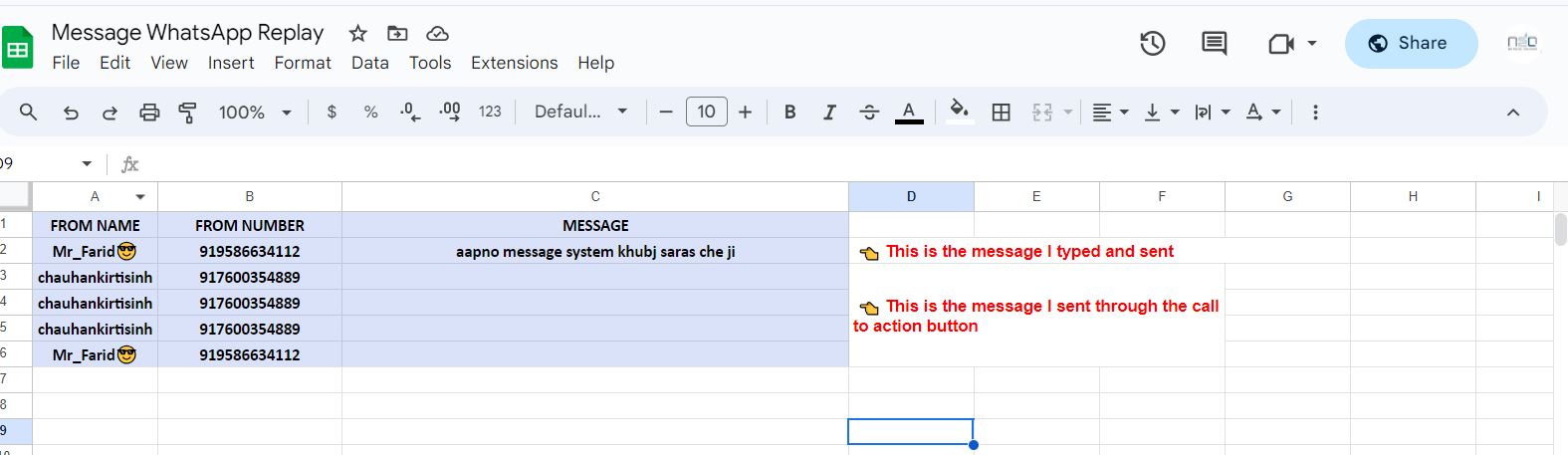Open the Edit menu
The image size is (1568, 455).
click(x=114, y=63)
